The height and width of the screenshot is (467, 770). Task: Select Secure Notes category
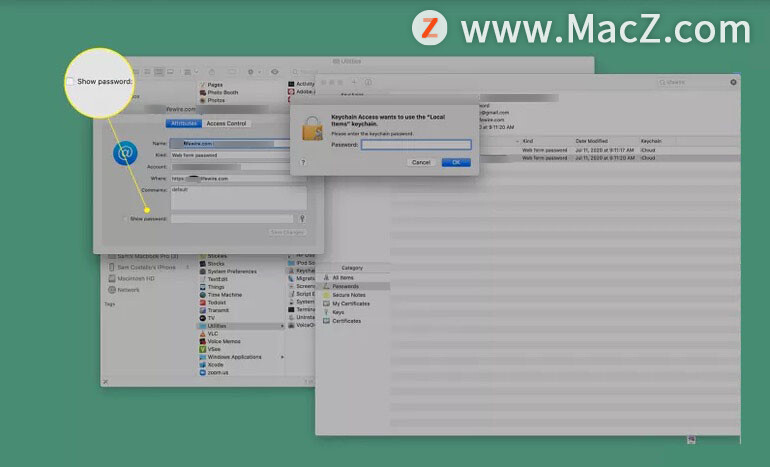pos(349,295)
